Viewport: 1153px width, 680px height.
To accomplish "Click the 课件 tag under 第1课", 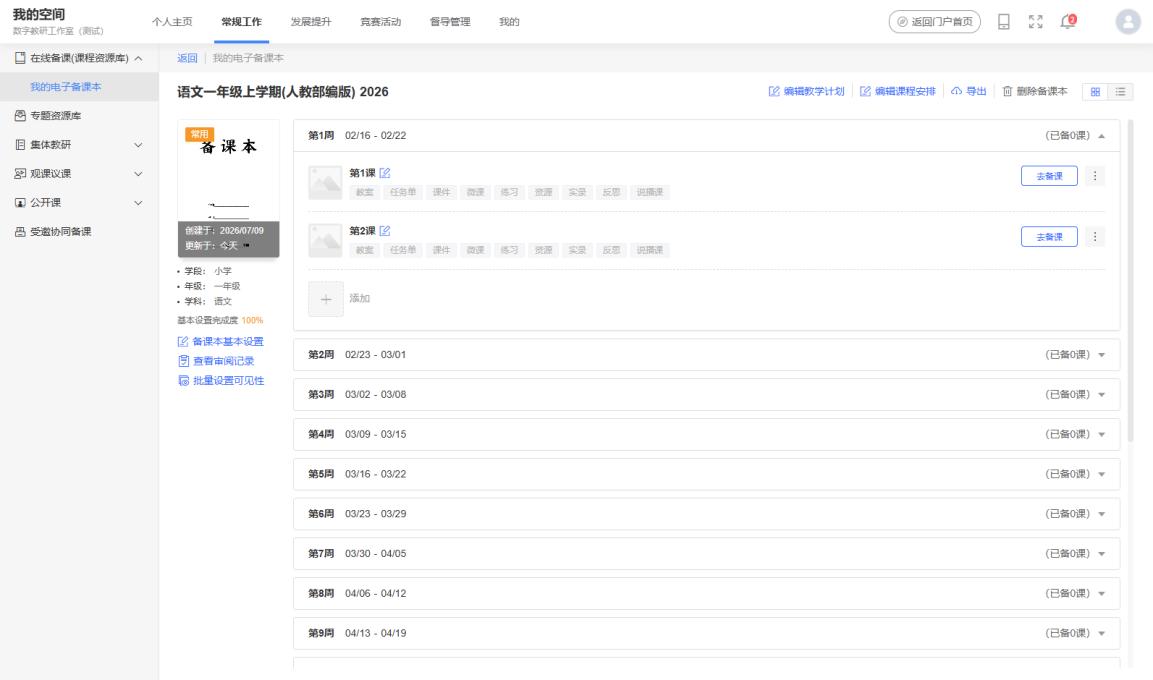I will pyautogui.click(x=441, y=193).
